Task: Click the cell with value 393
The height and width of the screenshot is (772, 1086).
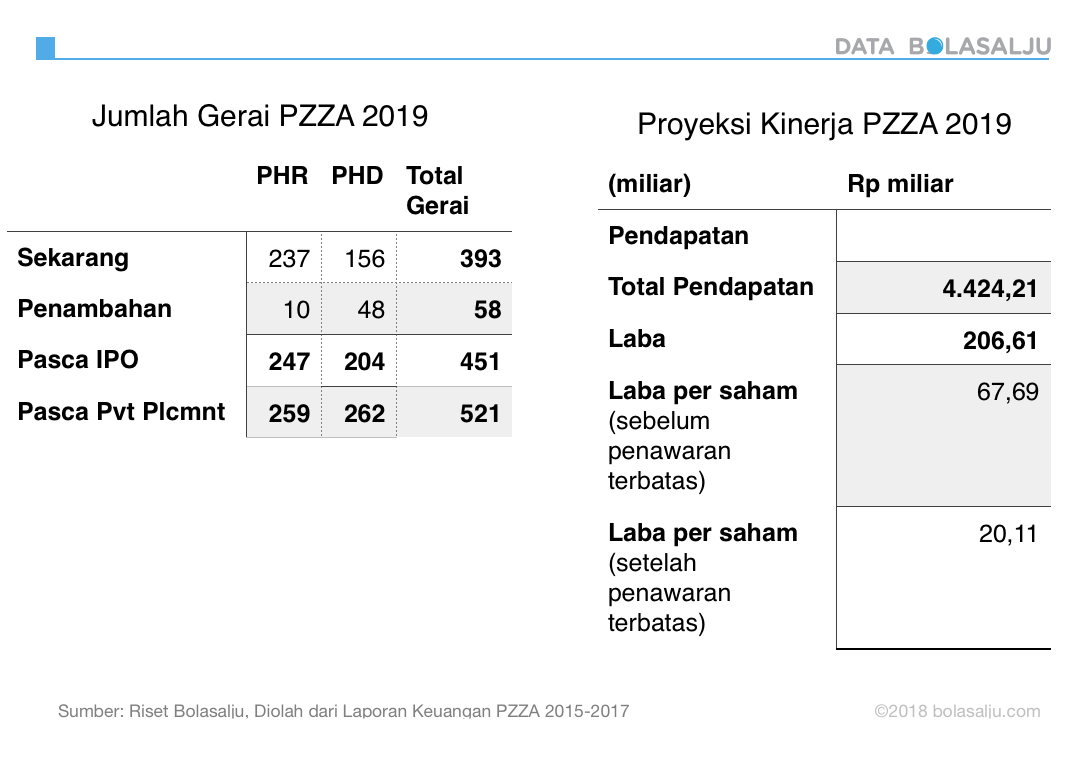Action: (480, 259)
